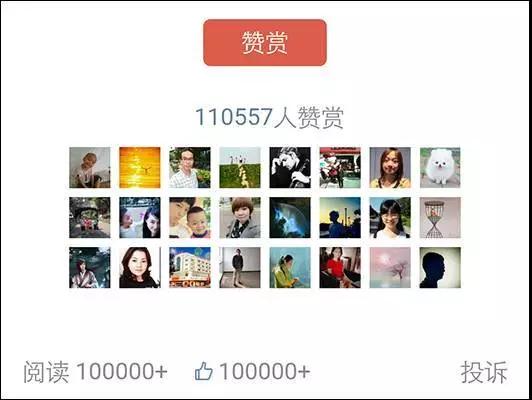Select the man in checkered shirt avatar
The width and height of the screenshot is (532, 400).
tap(190, 168)
